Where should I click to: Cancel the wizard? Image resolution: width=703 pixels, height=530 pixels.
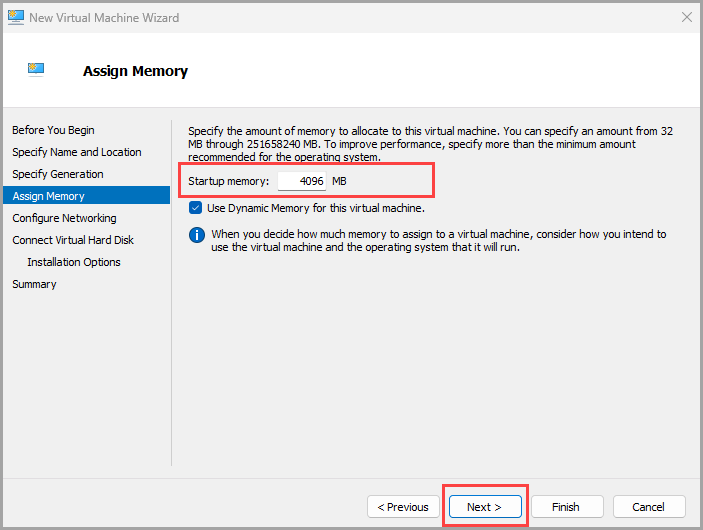[649, 507]
